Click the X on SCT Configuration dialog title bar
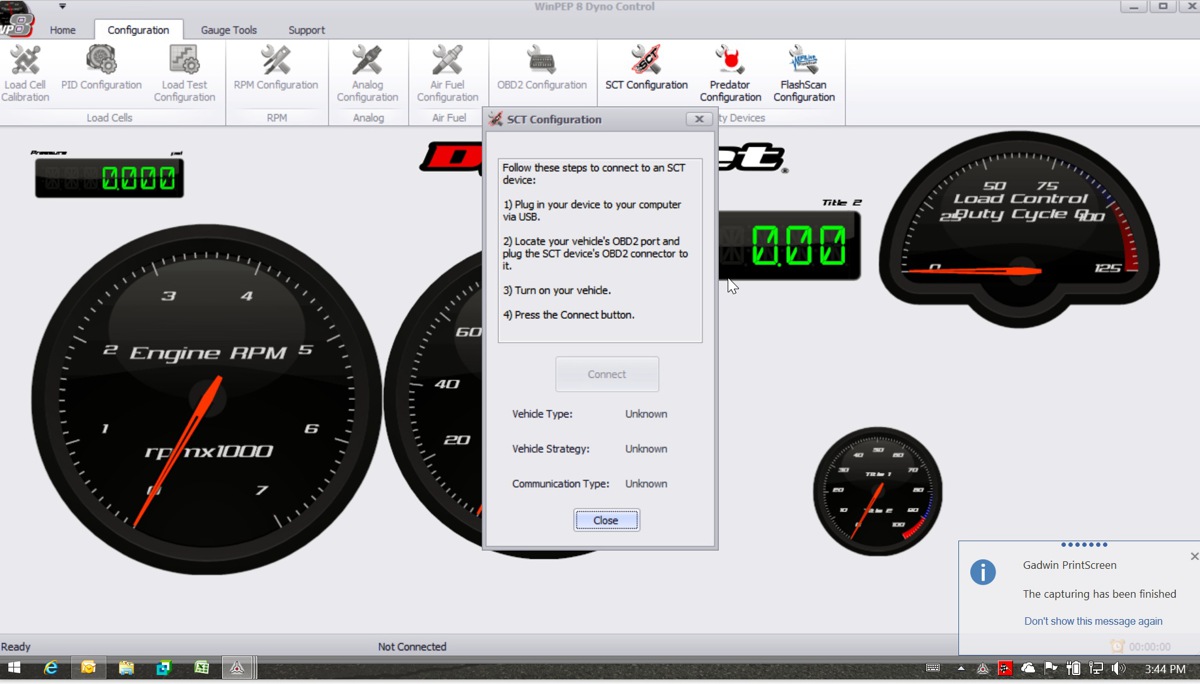The image size is (1200, 684). click(698, 119)
